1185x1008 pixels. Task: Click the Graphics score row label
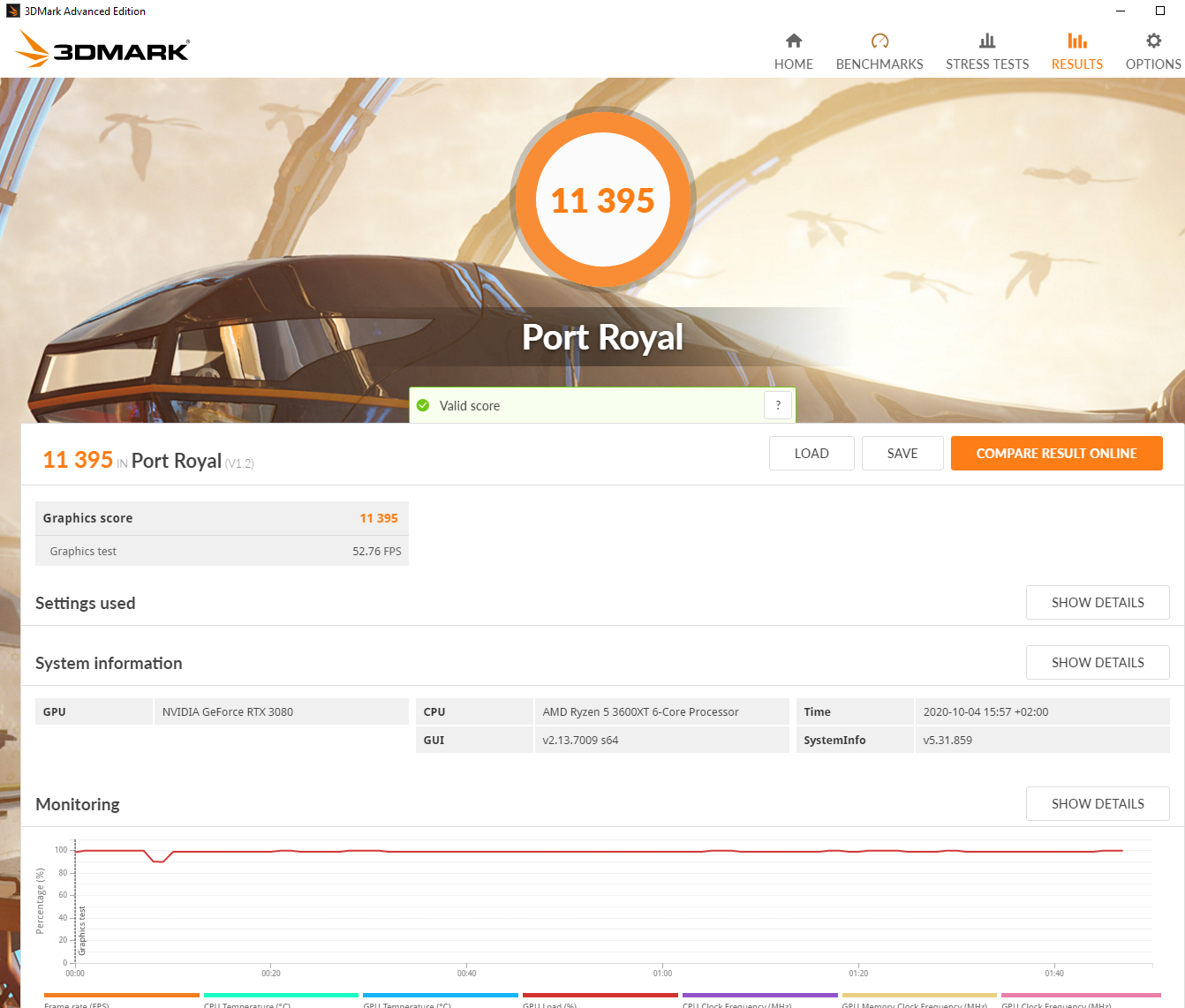pyautogui.click(x=87, y=518)
